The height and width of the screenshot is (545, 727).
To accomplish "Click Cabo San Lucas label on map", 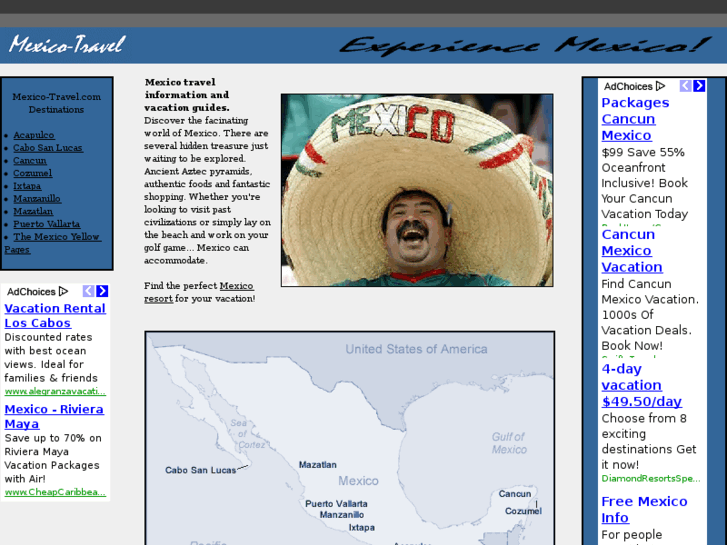I will pos(200,470).
